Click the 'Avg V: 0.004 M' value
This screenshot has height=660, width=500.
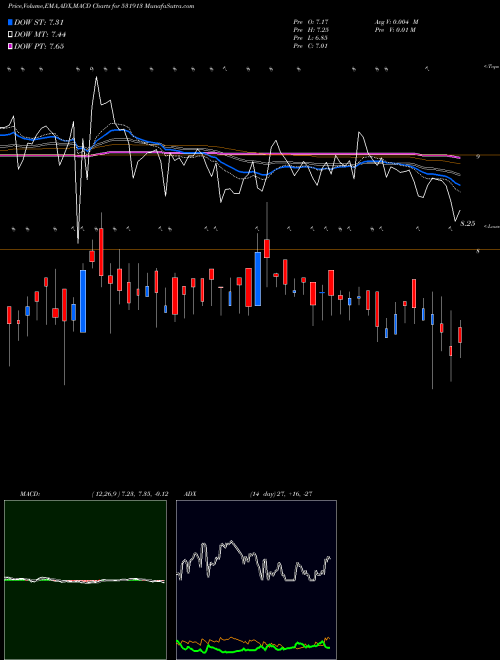(396, 21)
